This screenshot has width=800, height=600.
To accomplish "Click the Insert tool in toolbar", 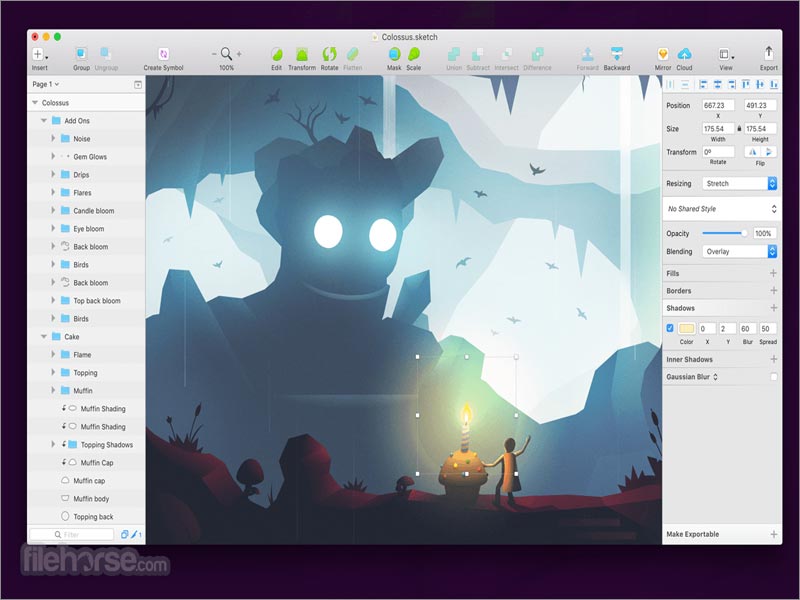I will [x=39, y=54].
